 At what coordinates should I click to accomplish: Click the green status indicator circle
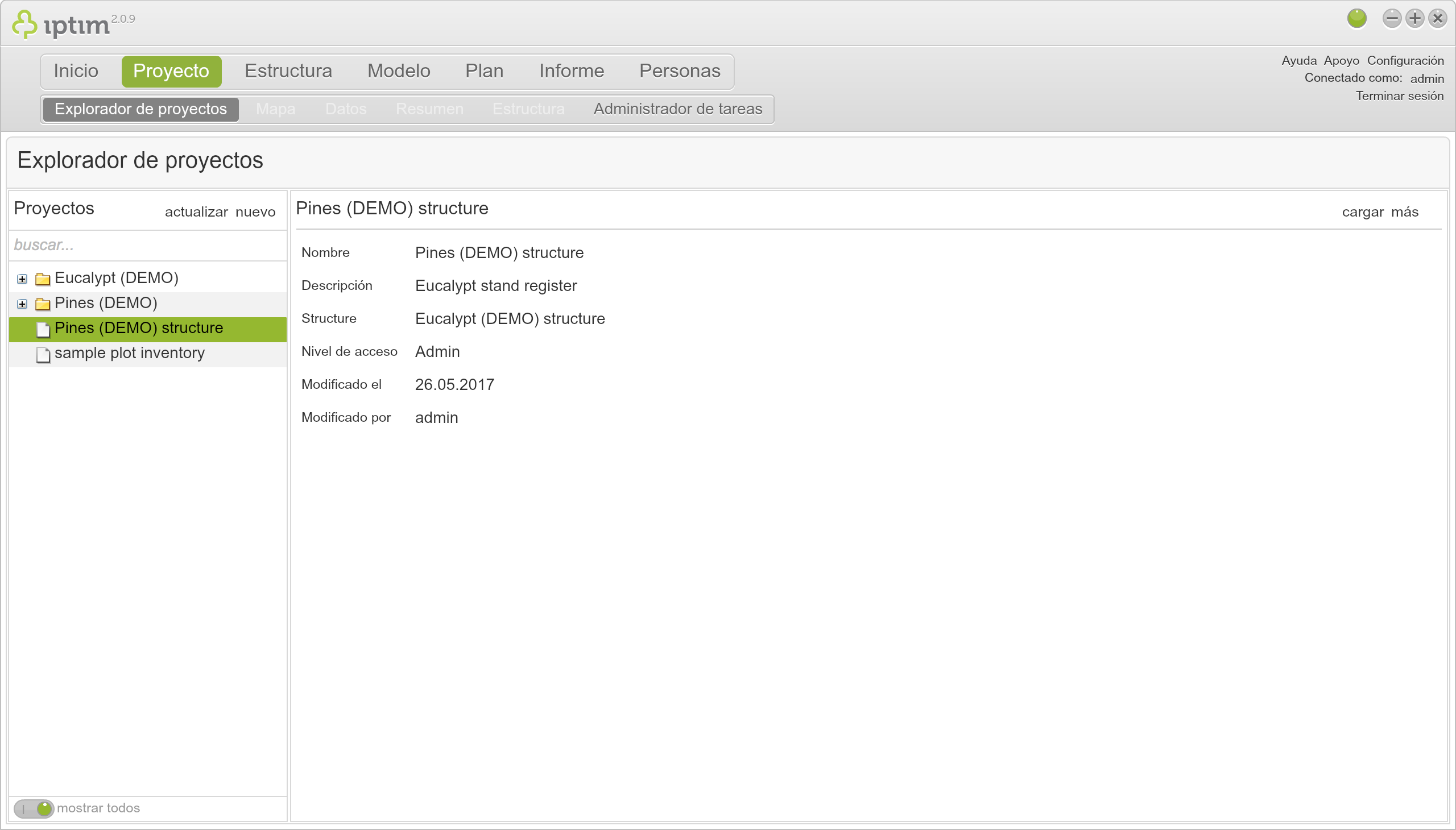pyautogui.click(x=1357, y=18)
